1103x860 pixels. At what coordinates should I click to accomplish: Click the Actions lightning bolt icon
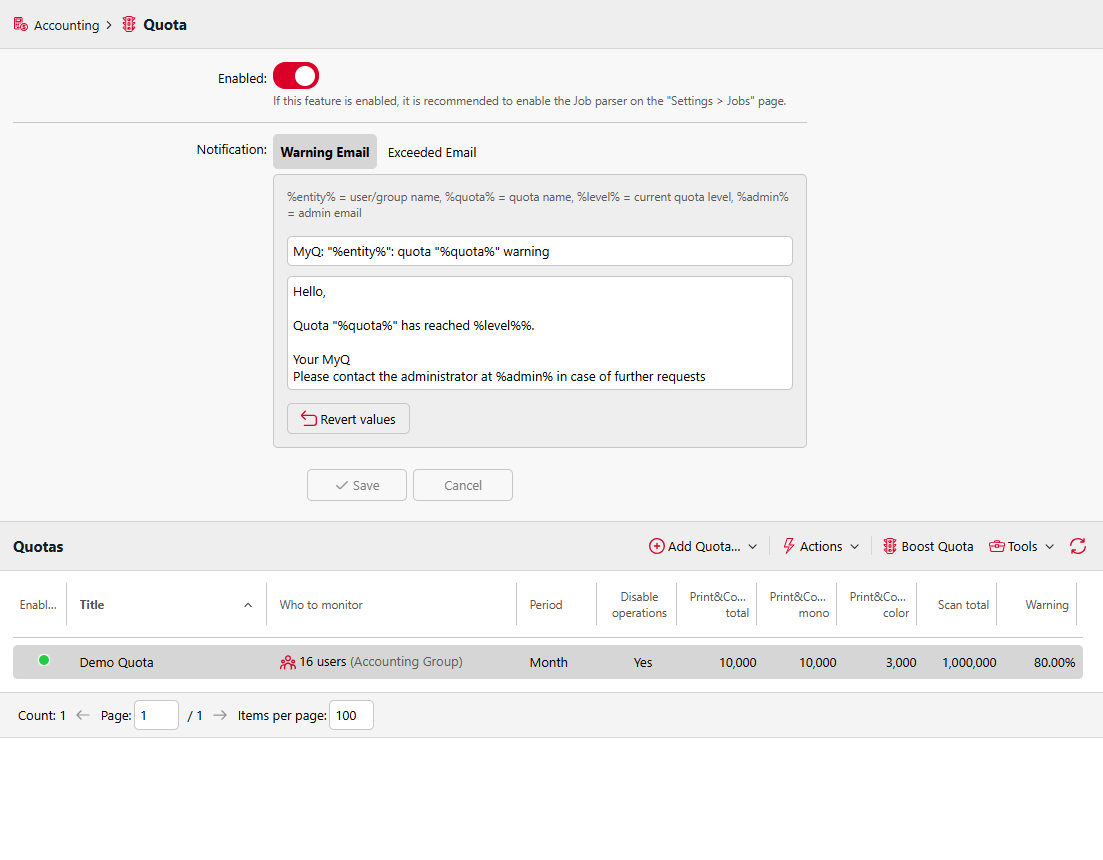click(789, 546)
